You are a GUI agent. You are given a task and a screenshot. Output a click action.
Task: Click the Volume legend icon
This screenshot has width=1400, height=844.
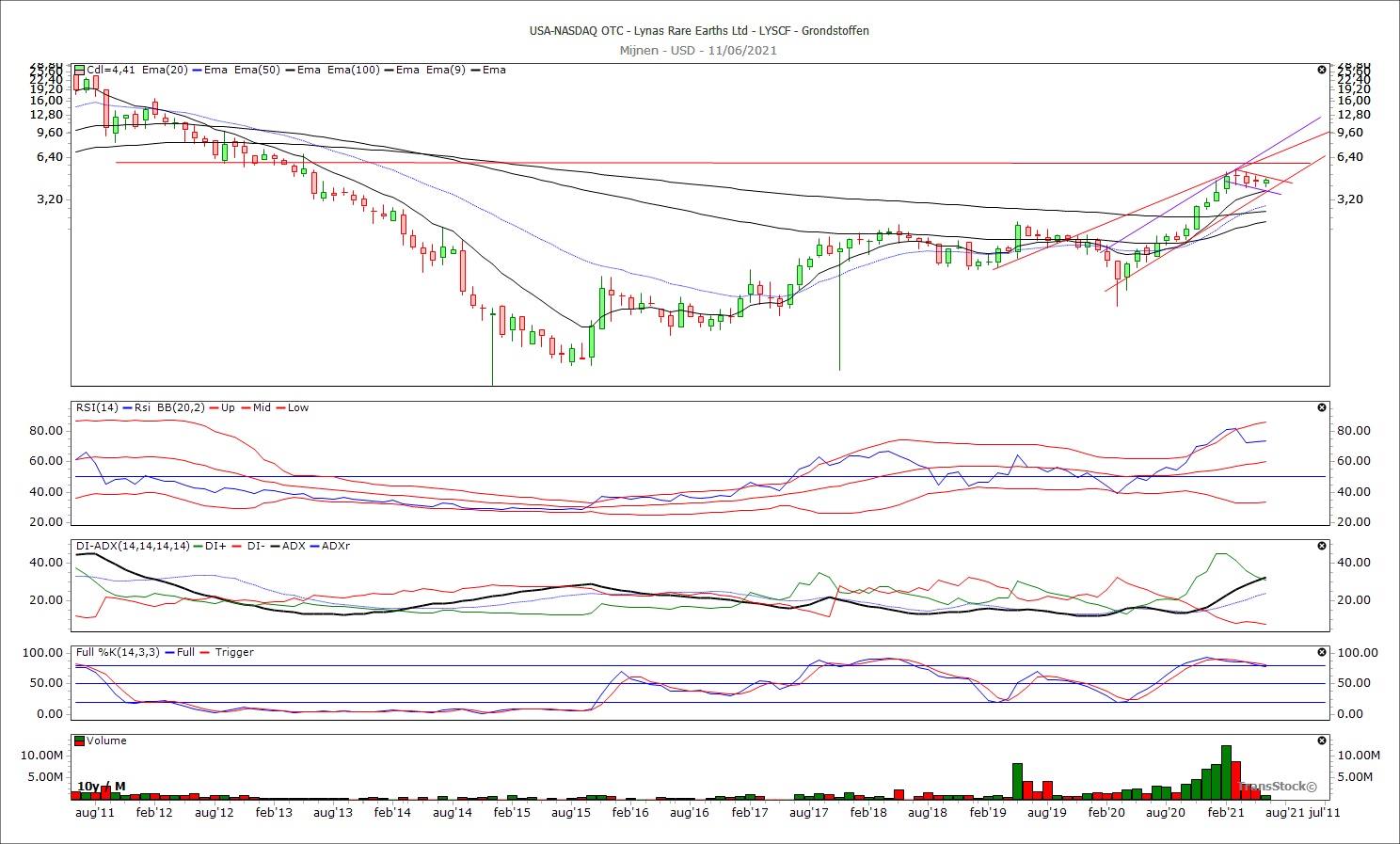80,740
